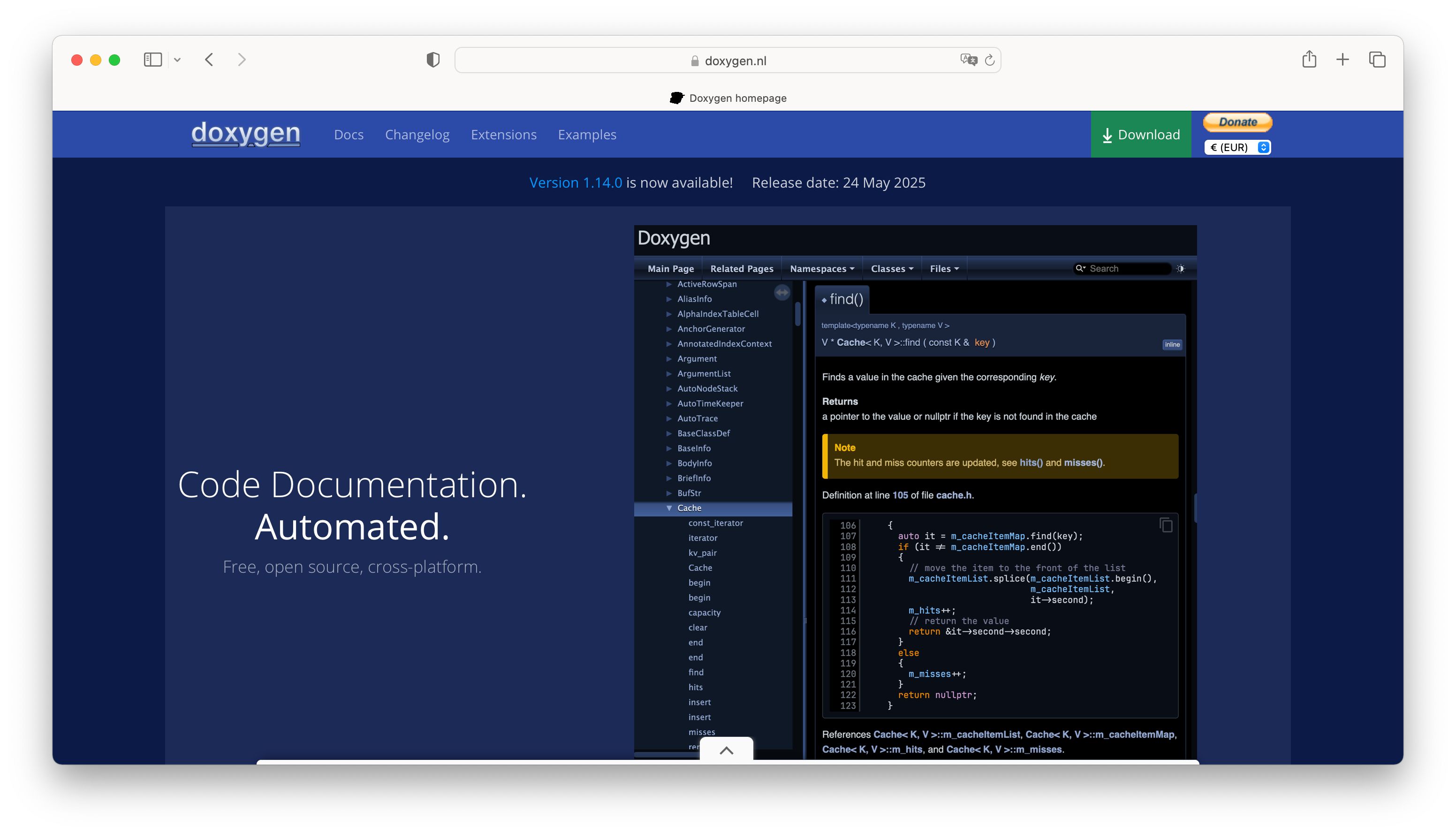The image size is (1456, 834).
Task: Reload the page with refresh icon
Action: [x=990, y=60]
